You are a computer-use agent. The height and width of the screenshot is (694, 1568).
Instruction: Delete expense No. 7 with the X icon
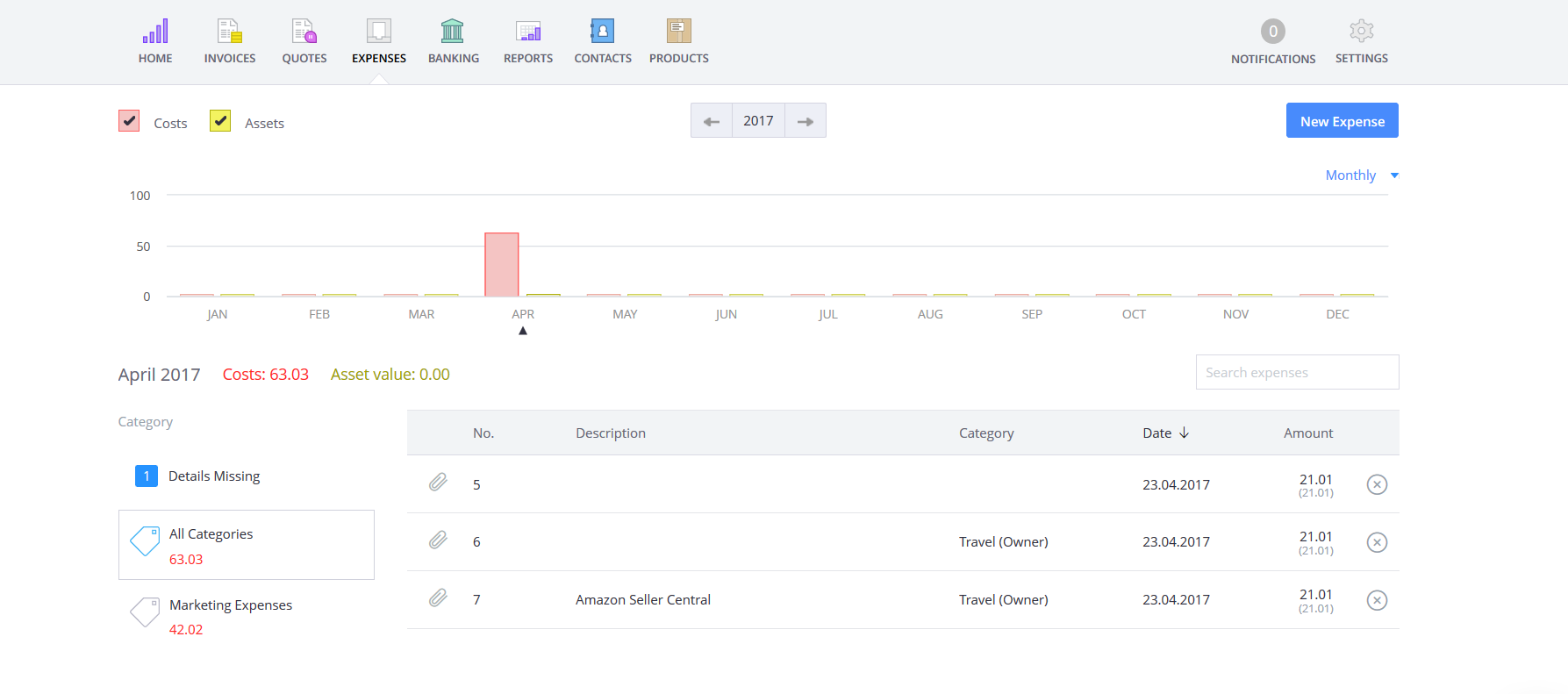[x=1377, y=600]
